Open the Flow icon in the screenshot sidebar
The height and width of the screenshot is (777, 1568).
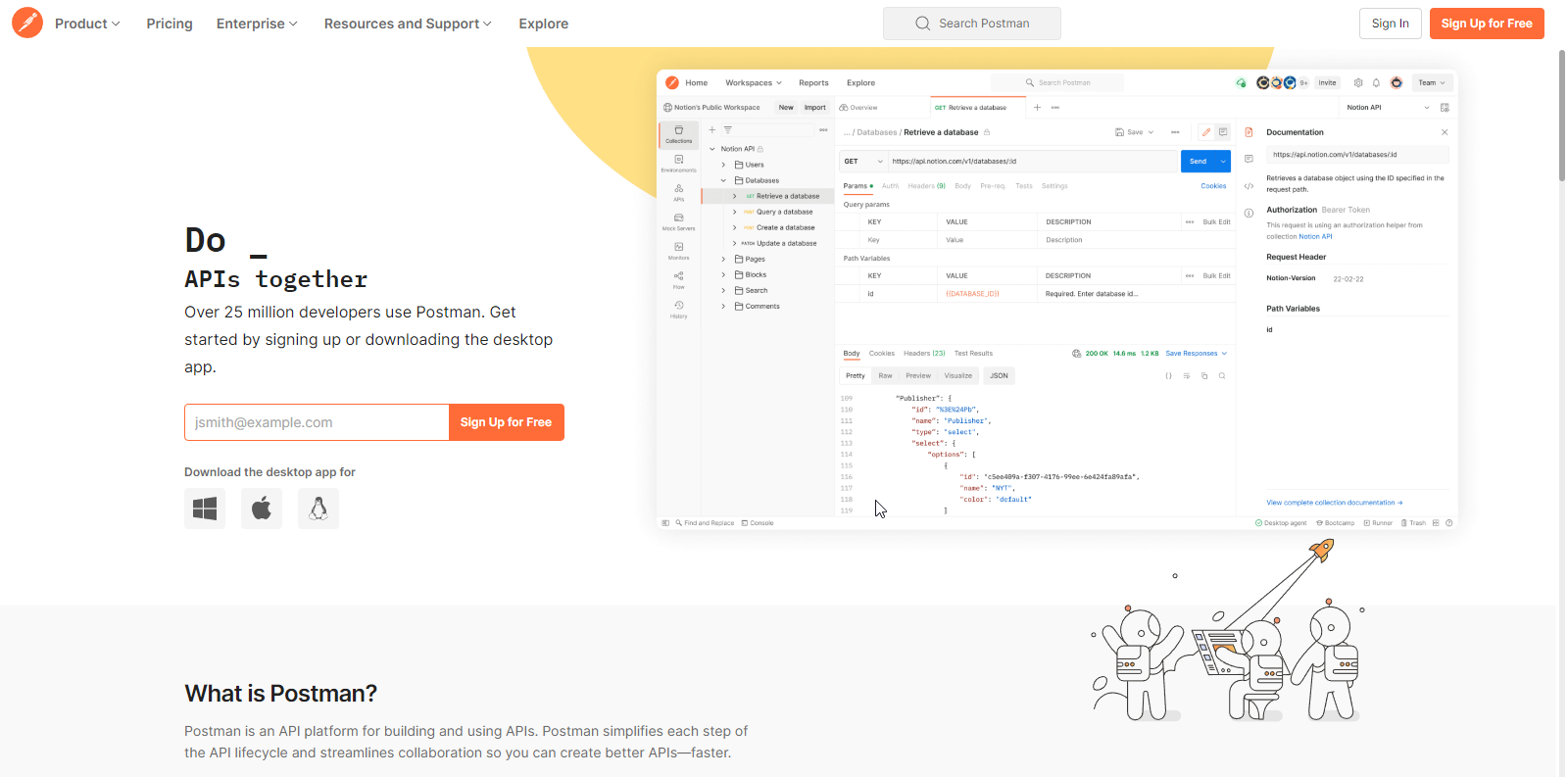point(679,280)
